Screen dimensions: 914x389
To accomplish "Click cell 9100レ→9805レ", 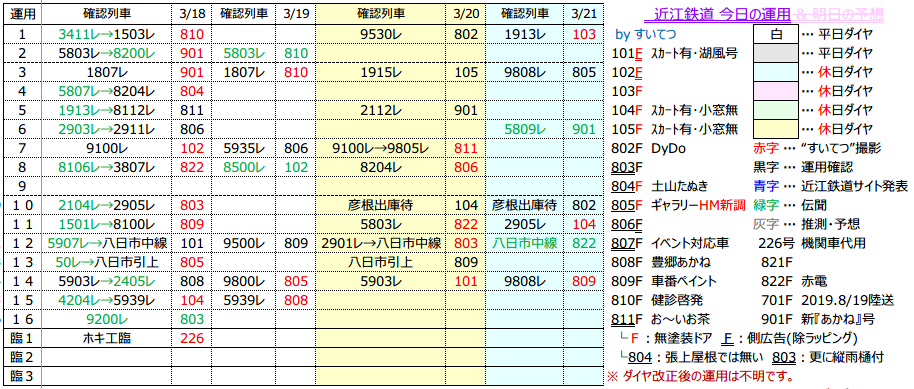I will tap(380, 148).
